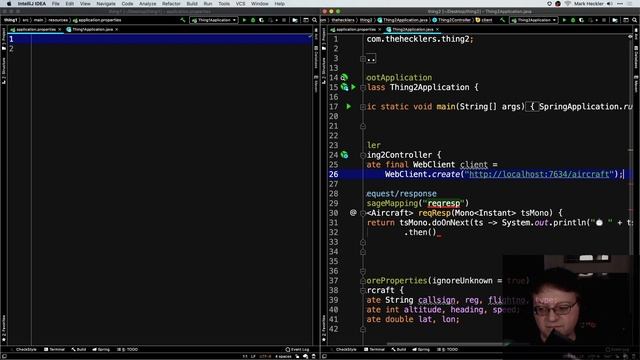The width and height of the screenshot is (640, 360).
Task: Open the File menu
Action: coord(56,4)
